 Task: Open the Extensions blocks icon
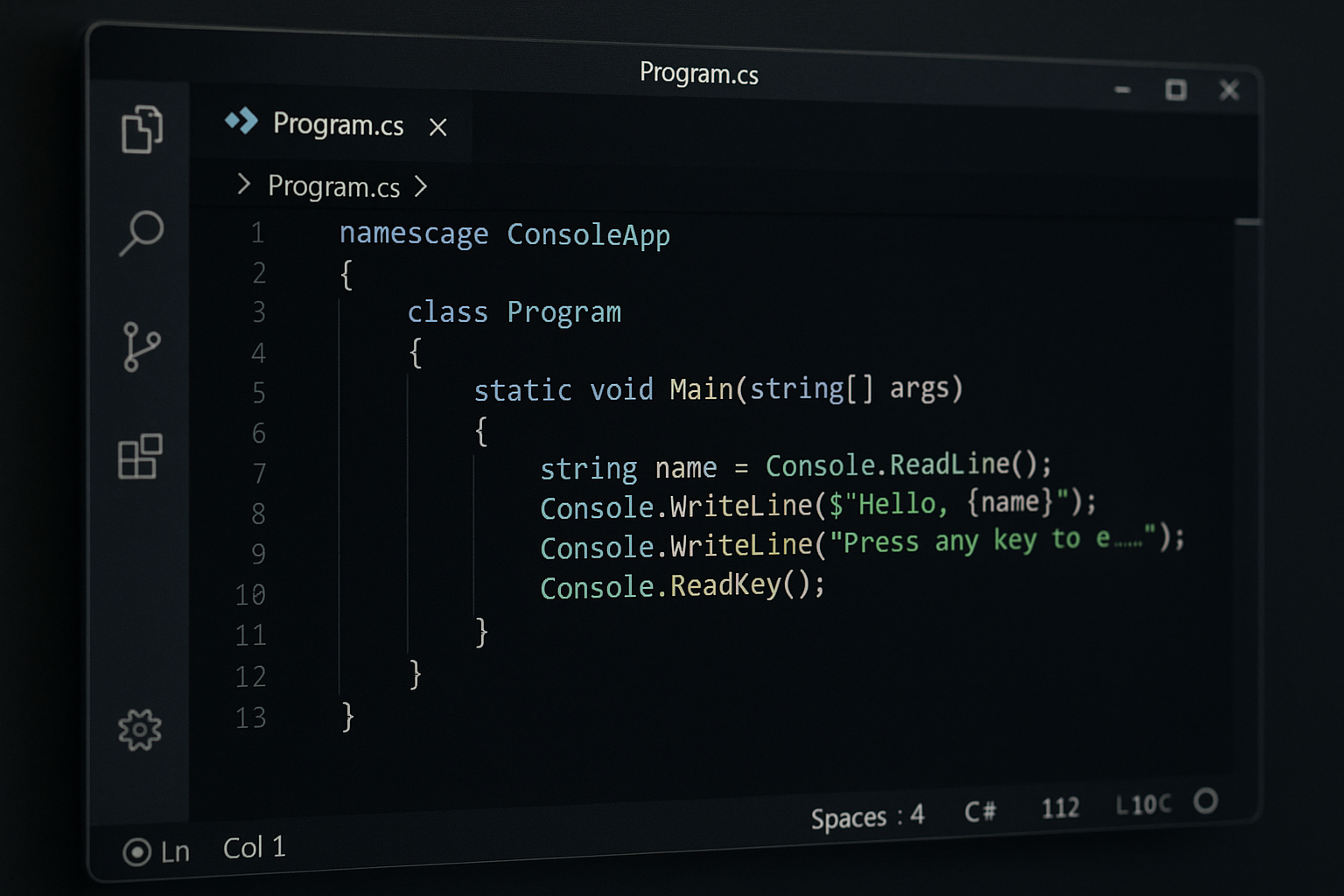point(141,456)
